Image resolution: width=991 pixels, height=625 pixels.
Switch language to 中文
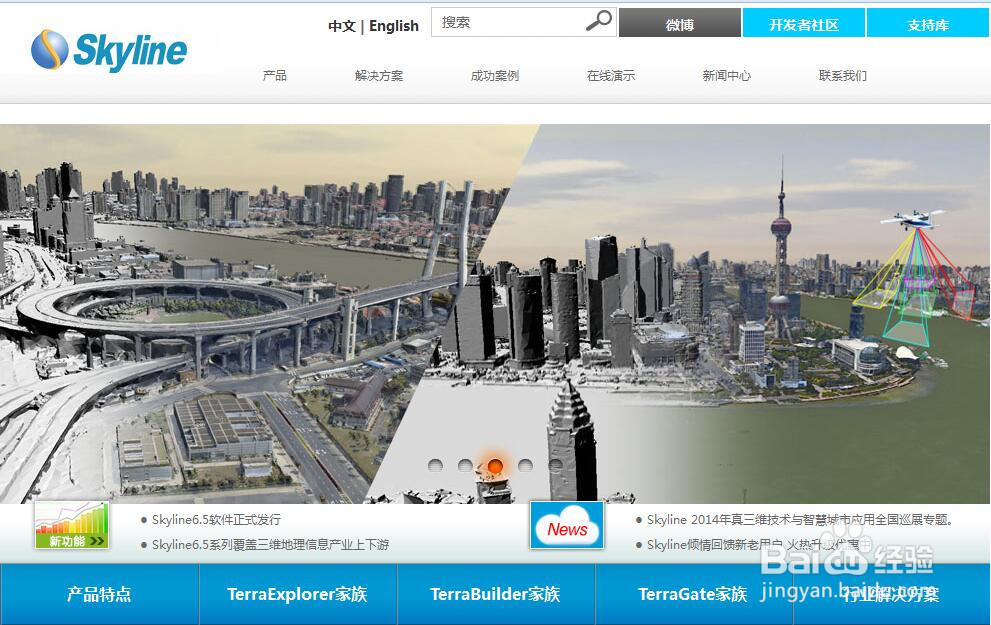click(342, 26)
